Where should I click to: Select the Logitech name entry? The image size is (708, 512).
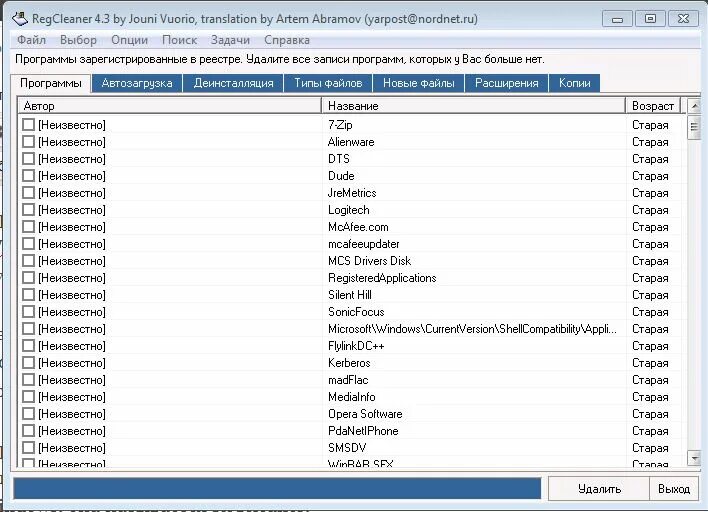tap(349, 210)
